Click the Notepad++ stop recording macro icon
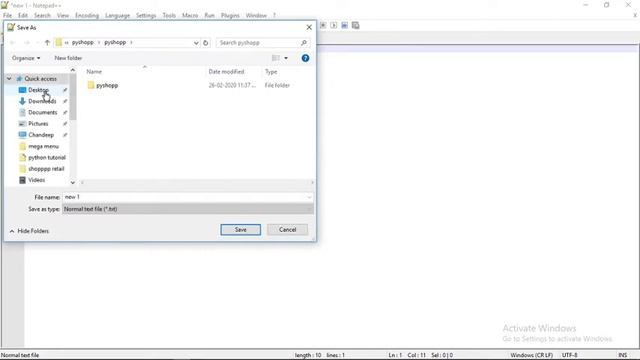Viewport: 640px width, 360px height. (x=323, y=25)
